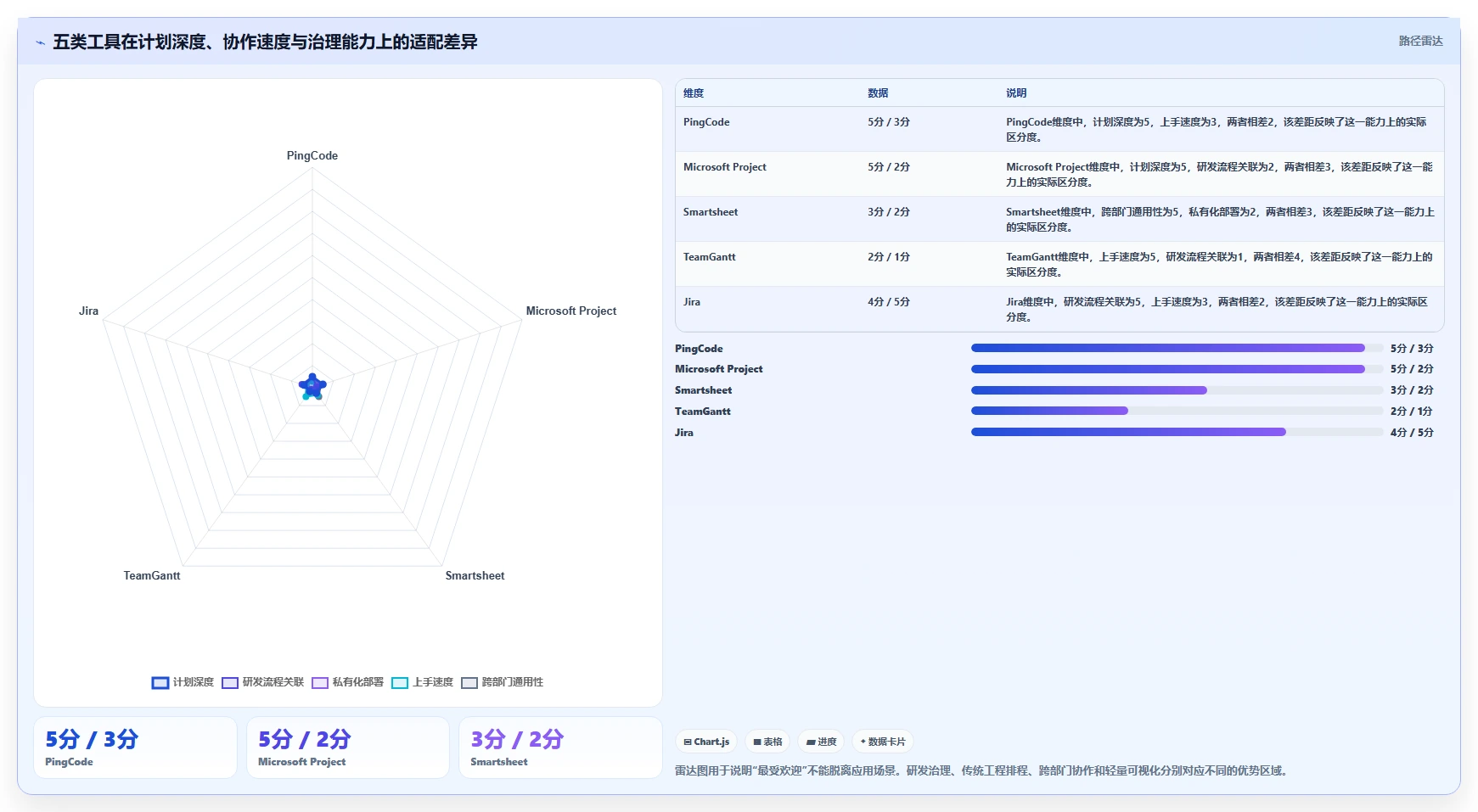This screenshot has width=1478, height=812.
Task: Click the Chart.js tag chip
Action: [706, 742]
